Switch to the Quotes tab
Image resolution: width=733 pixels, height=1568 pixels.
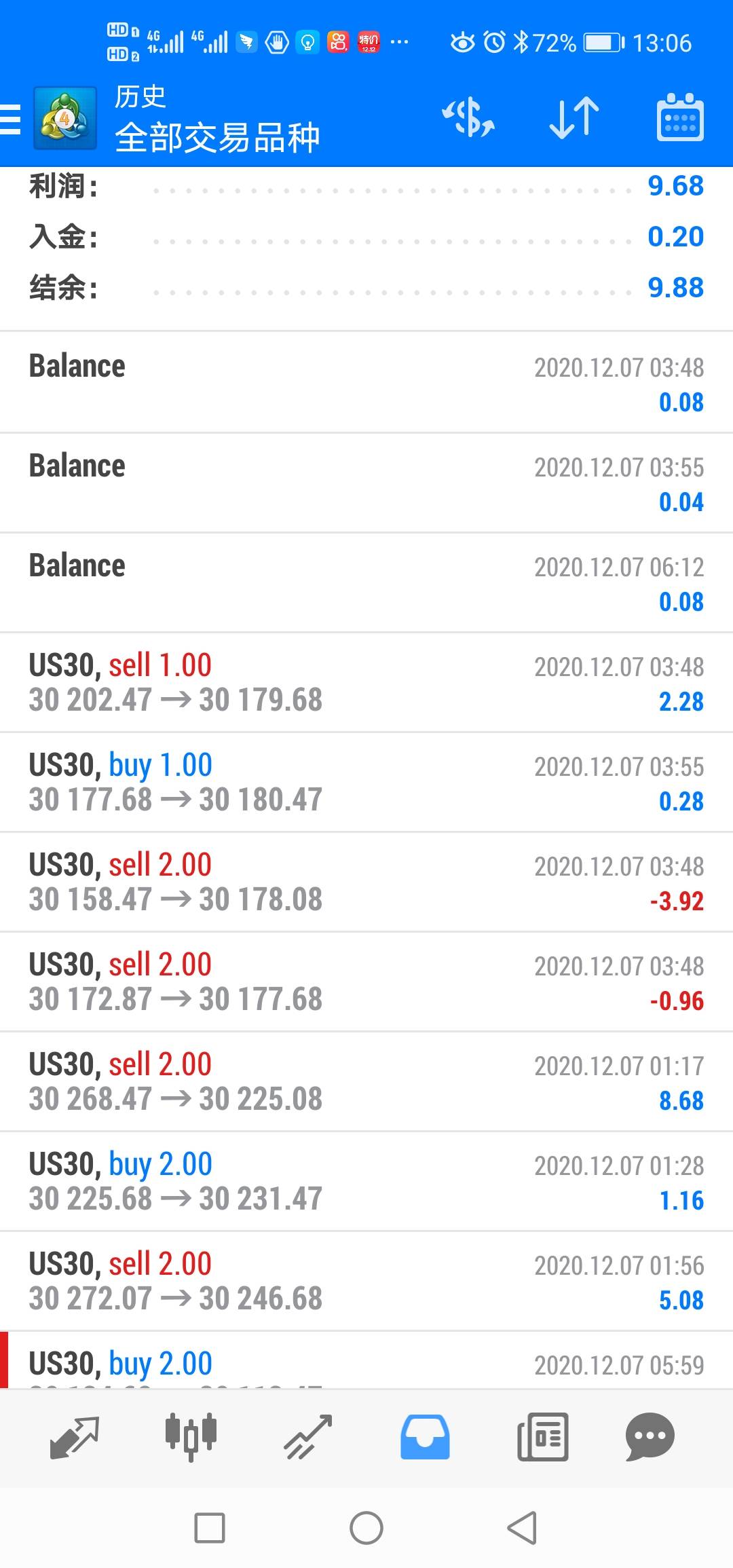tap(75, 1436)
